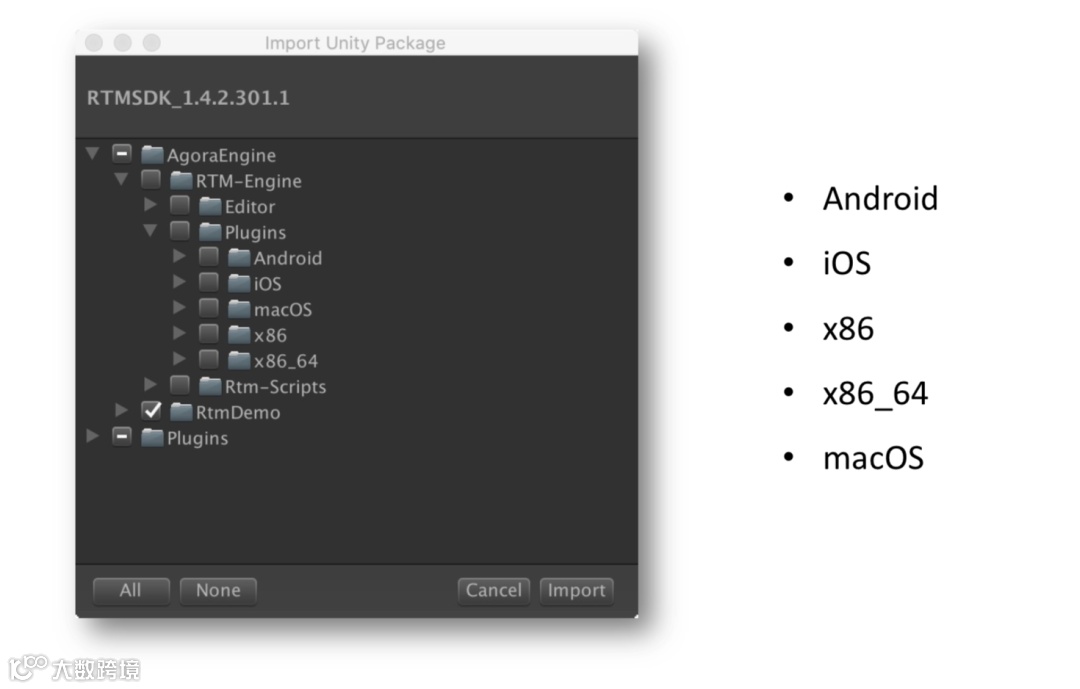Uncheck the RtmDemo checkbox
Screen dimensions: 1080x689
click(x=152, y=411)
